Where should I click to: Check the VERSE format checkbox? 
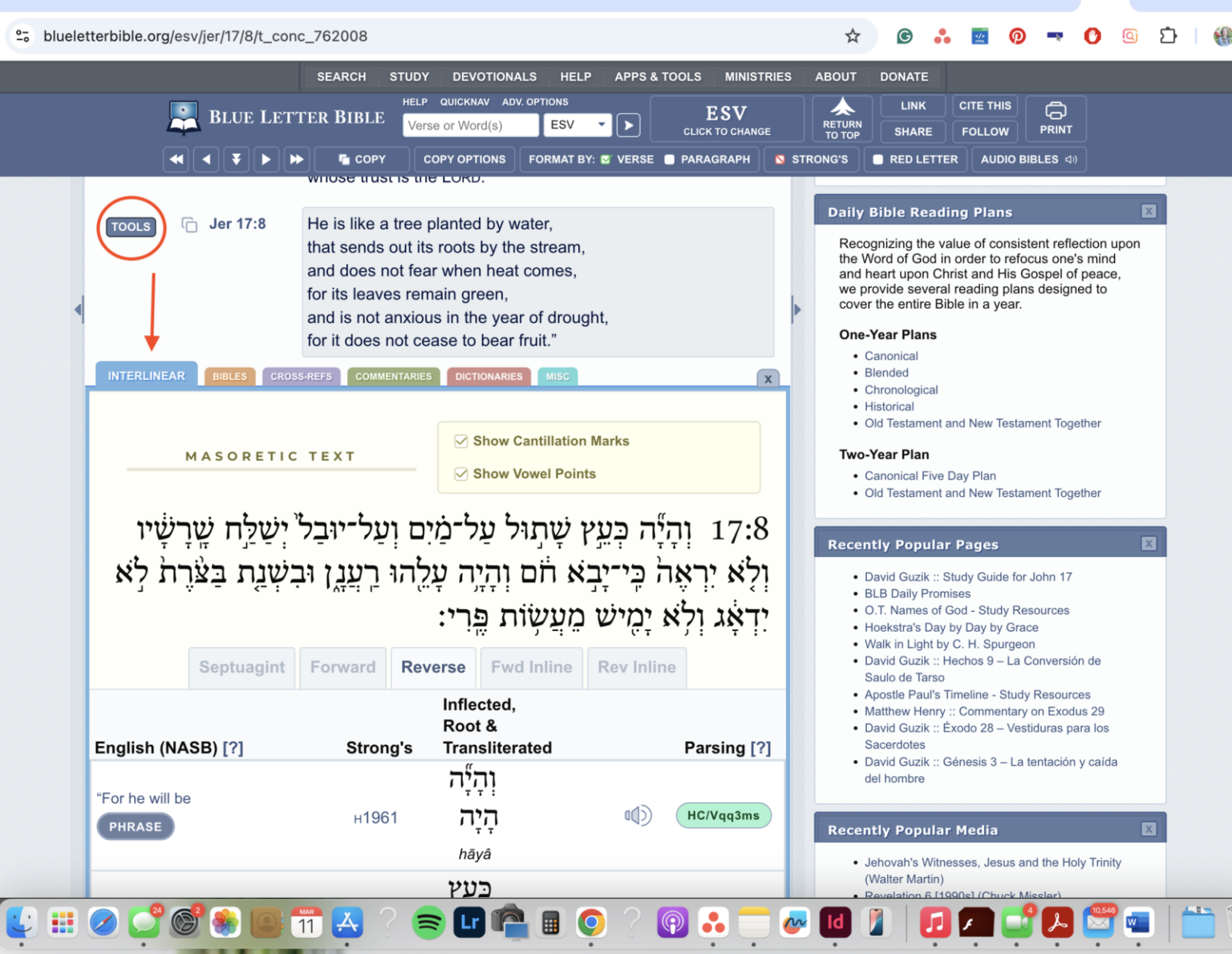606,160
